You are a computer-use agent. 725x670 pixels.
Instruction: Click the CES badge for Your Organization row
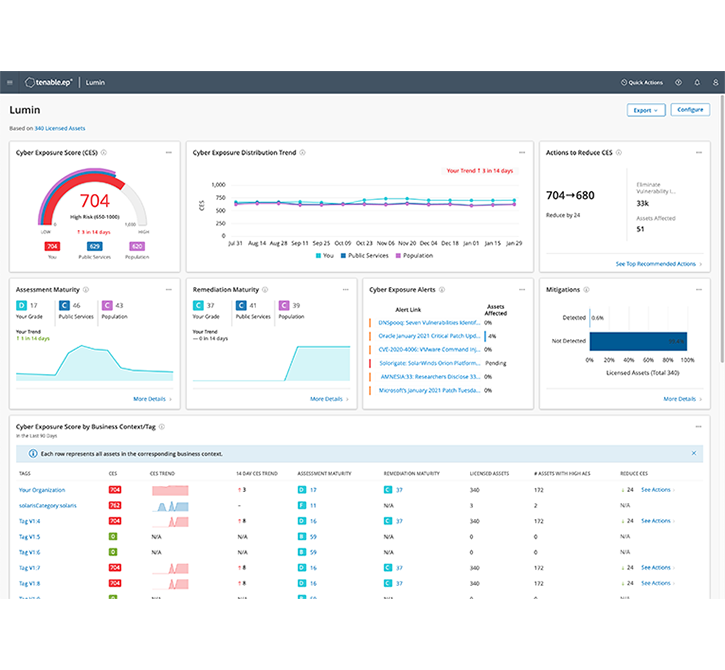115,490
